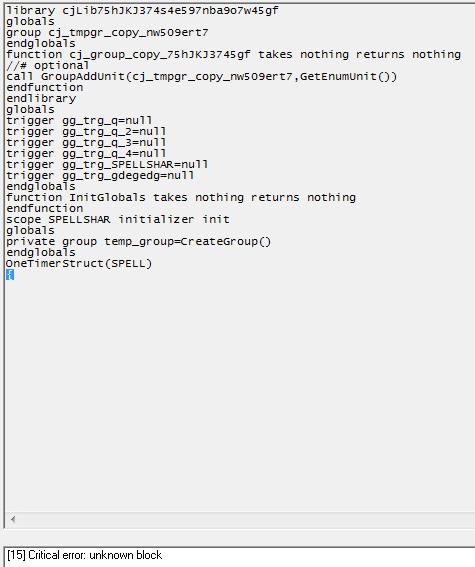
Task: Click the private group temp_group line
Action: 138,242
